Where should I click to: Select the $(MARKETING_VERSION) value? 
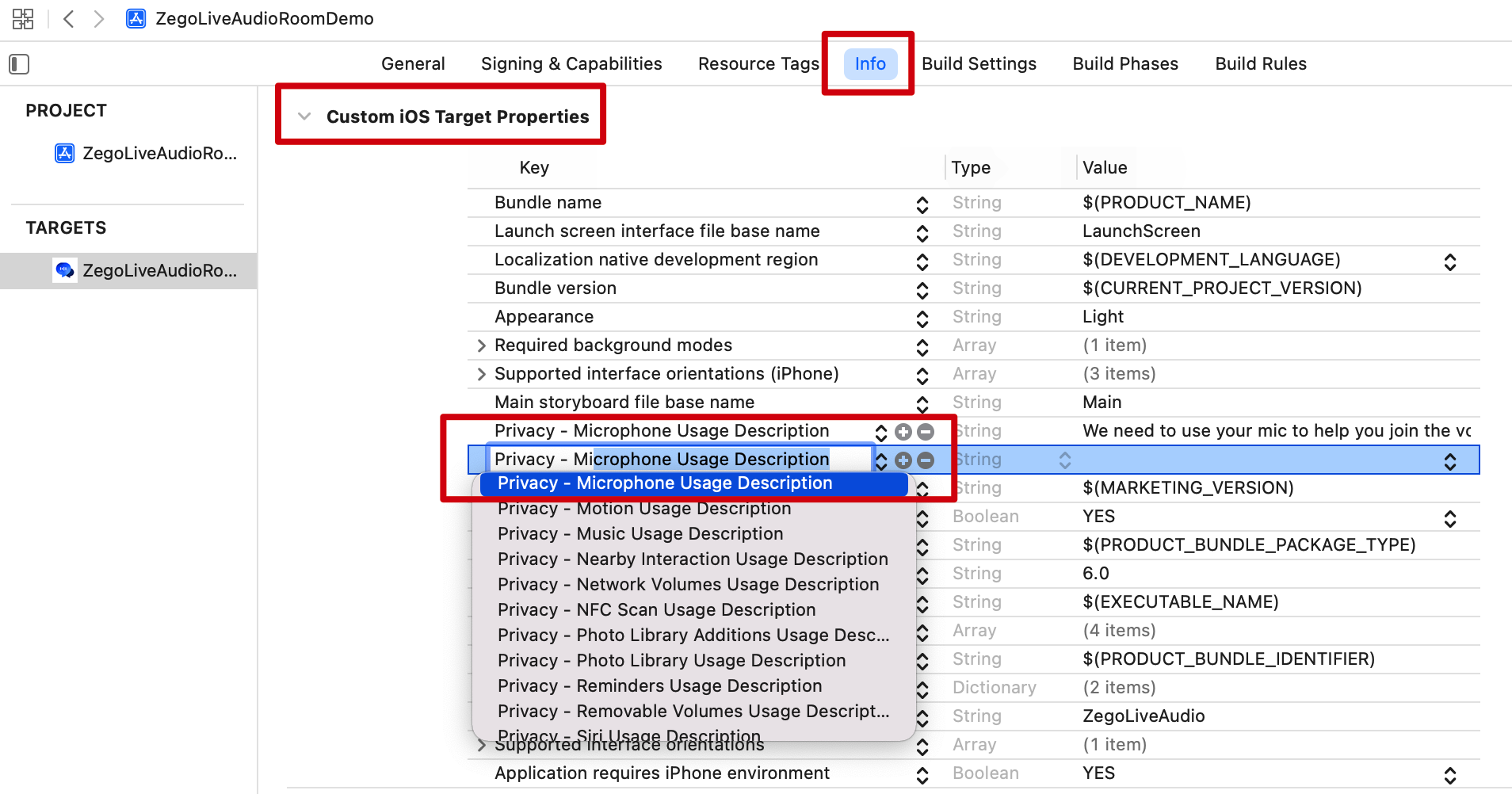coord(1188,488)
